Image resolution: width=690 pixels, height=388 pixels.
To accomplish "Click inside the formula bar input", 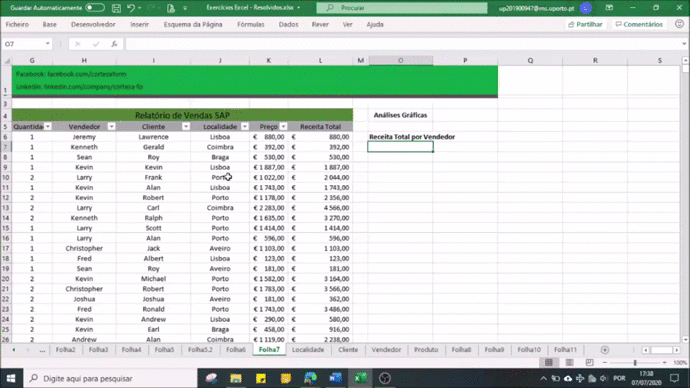I will (402, 44).
